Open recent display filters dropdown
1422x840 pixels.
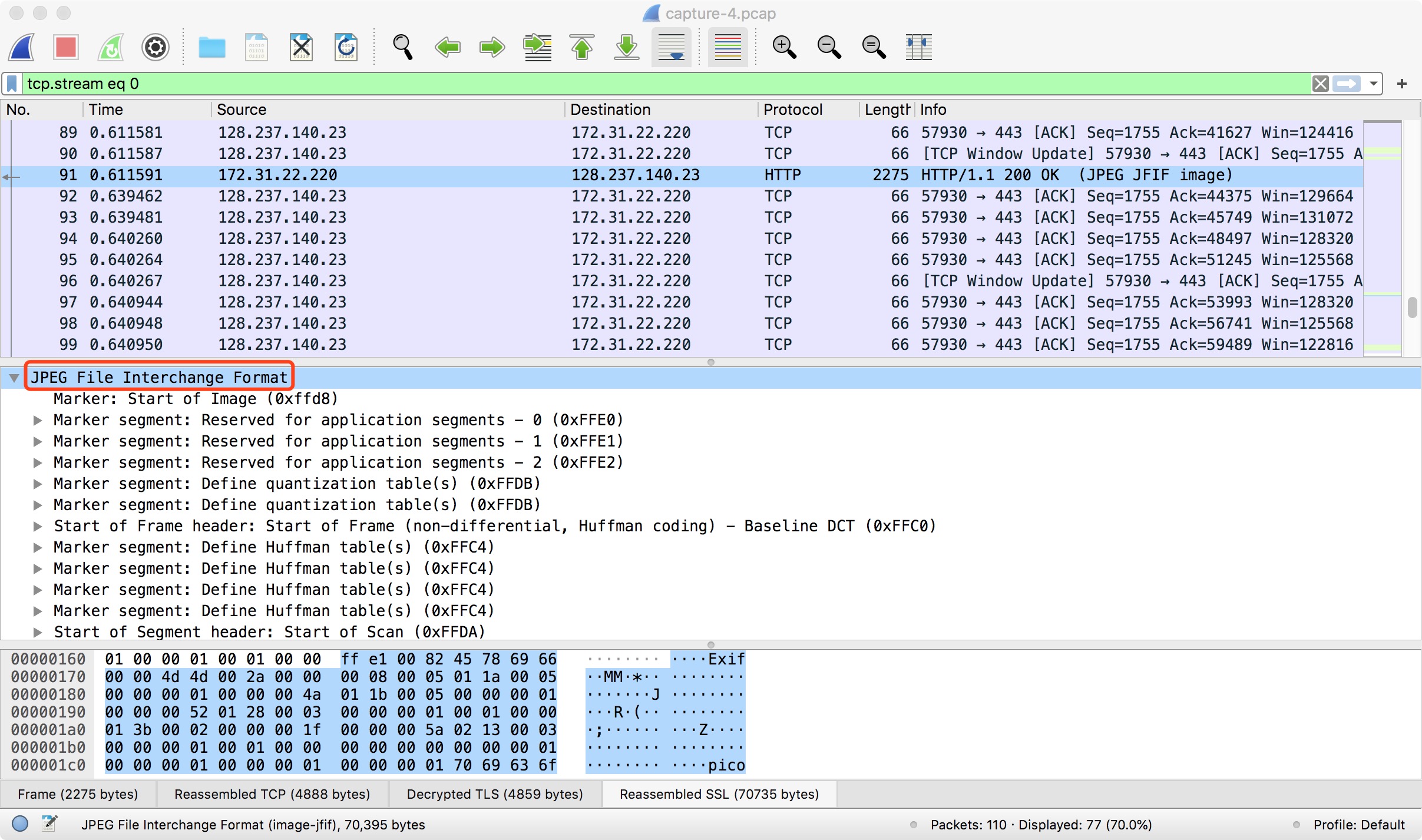tap(1374, 84)
